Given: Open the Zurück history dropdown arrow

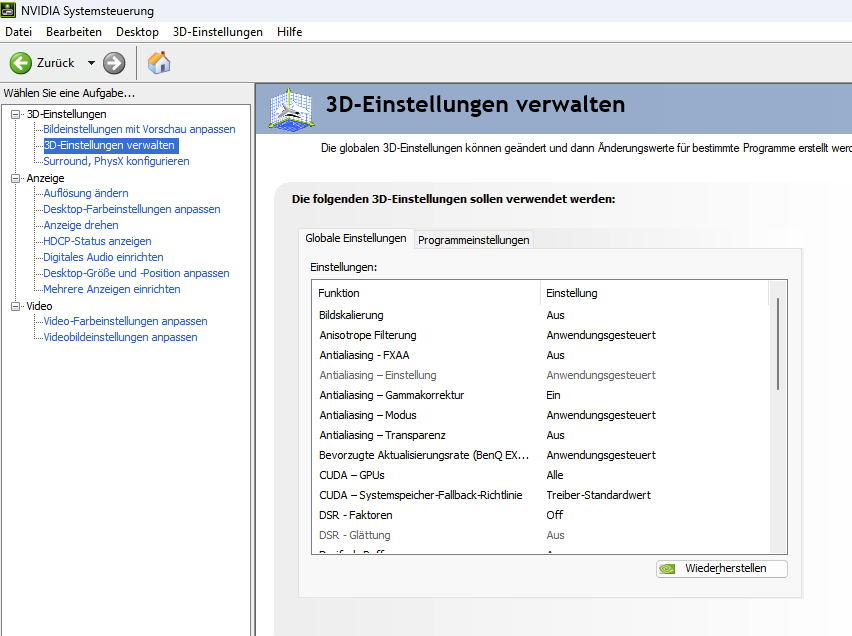Looking at the screenshot, I should tap(91, 63).
